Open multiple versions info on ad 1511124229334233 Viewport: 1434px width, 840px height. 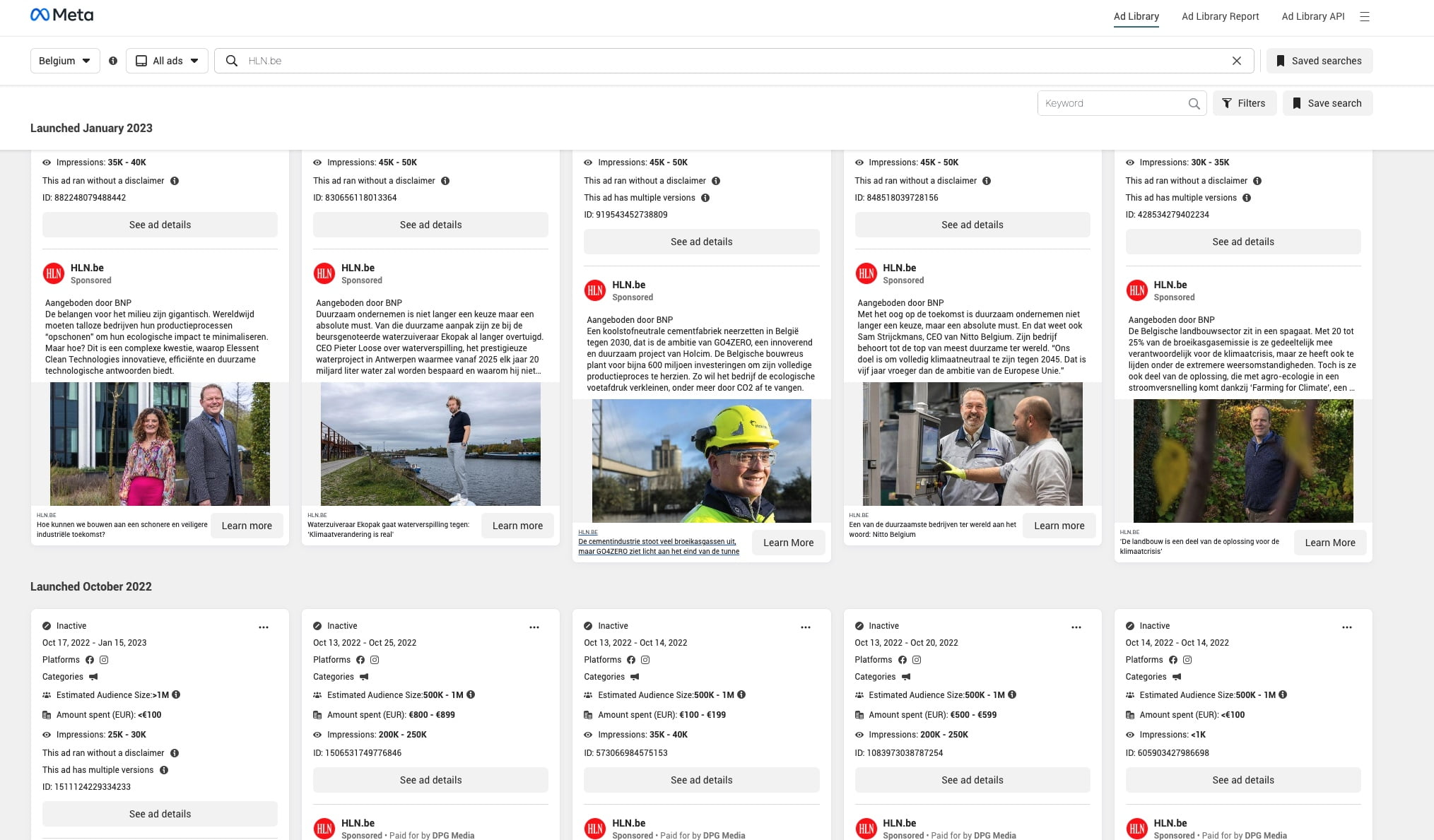click(164, 770)
